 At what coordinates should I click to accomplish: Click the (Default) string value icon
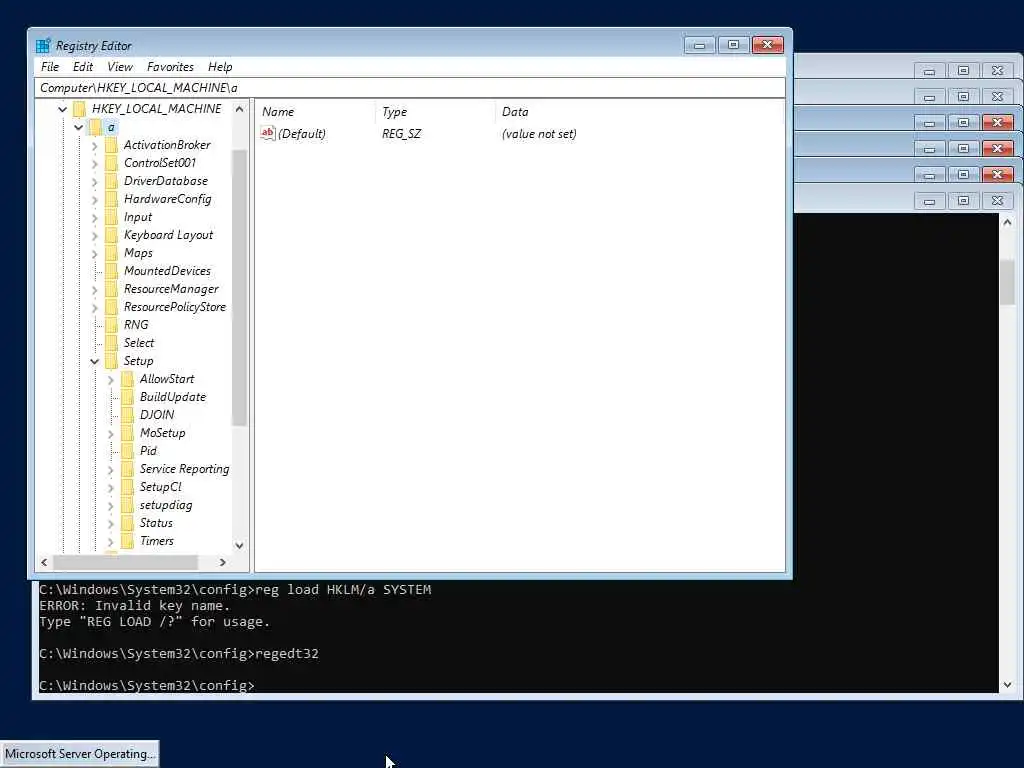coord(267,133)
